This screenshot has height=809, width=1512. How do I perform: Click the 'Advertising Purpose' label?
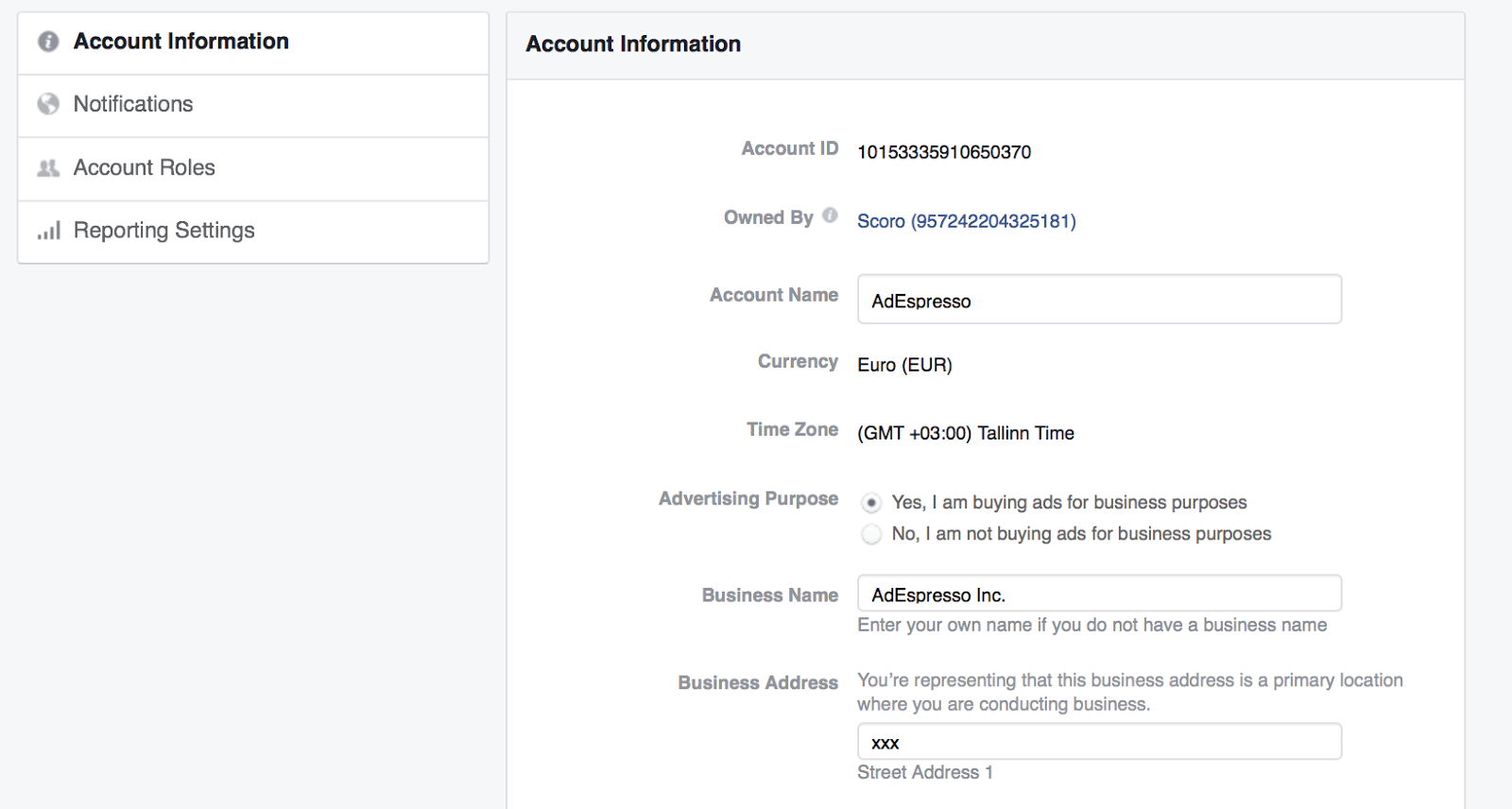[748, 498]
